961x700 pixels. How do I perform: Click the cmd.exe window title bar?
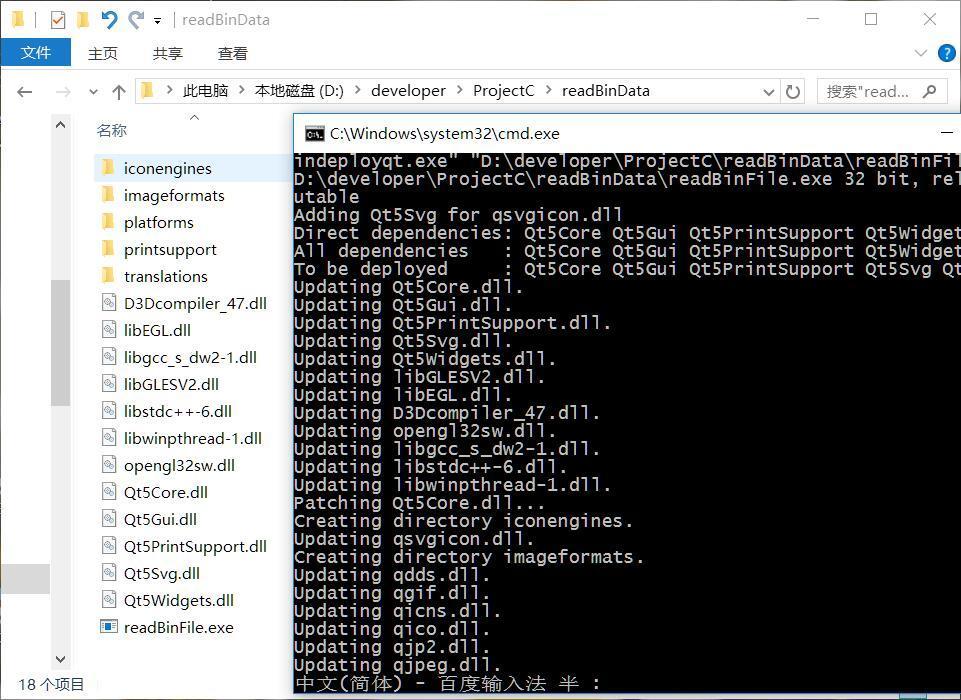click(x=625, y=133)
